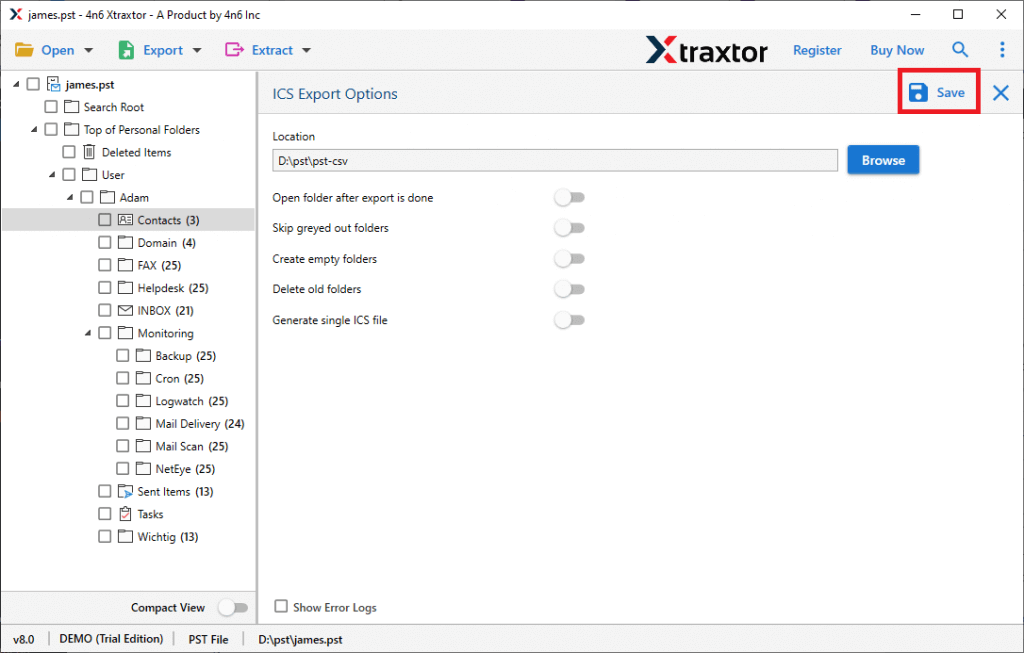Screen dimensions: 1024x653
Task: Open the Extract dropdown arrow
Action: [x=306, y=50]
